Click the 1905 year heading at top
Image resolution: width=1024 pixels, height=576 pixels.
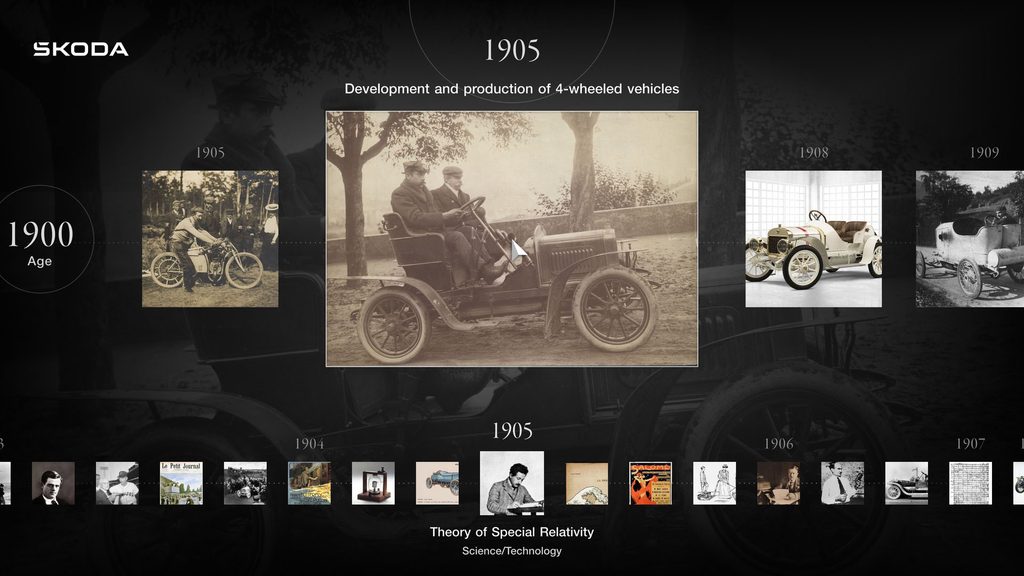tap(511, 50)
